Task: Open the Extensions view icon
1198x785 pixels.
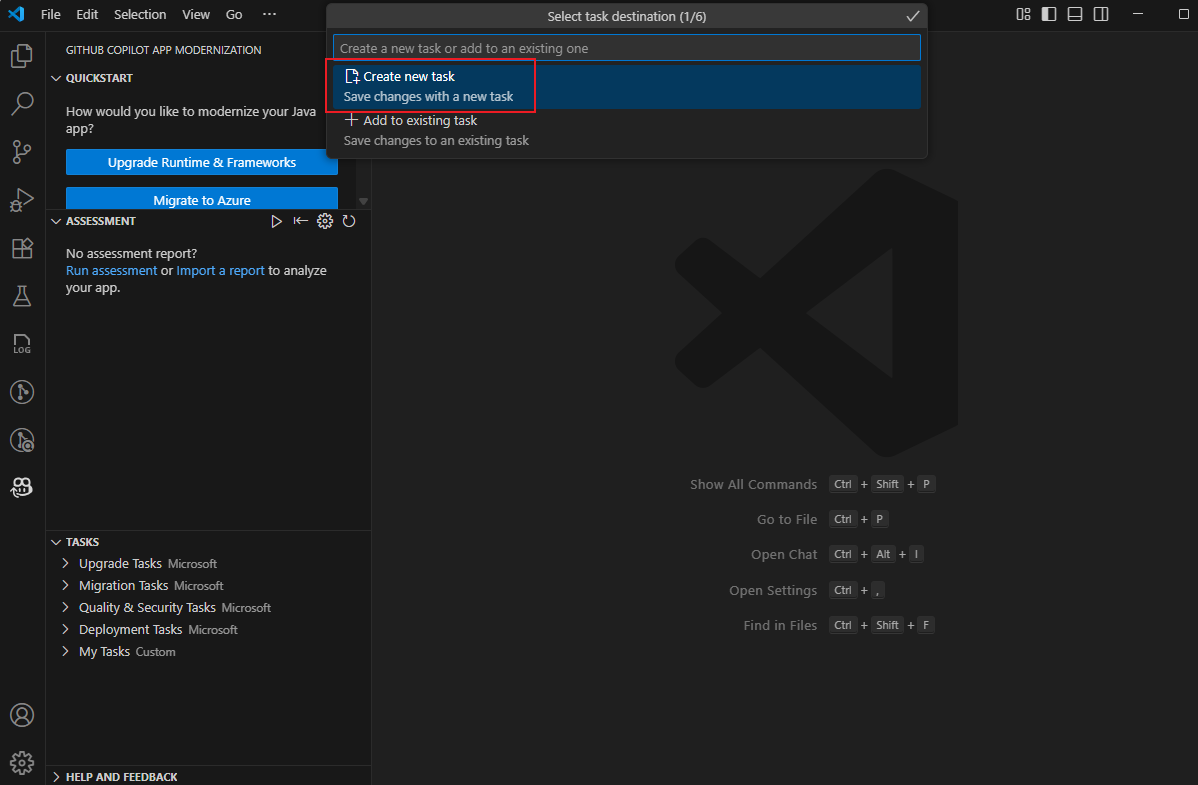Action: [22, 248]
